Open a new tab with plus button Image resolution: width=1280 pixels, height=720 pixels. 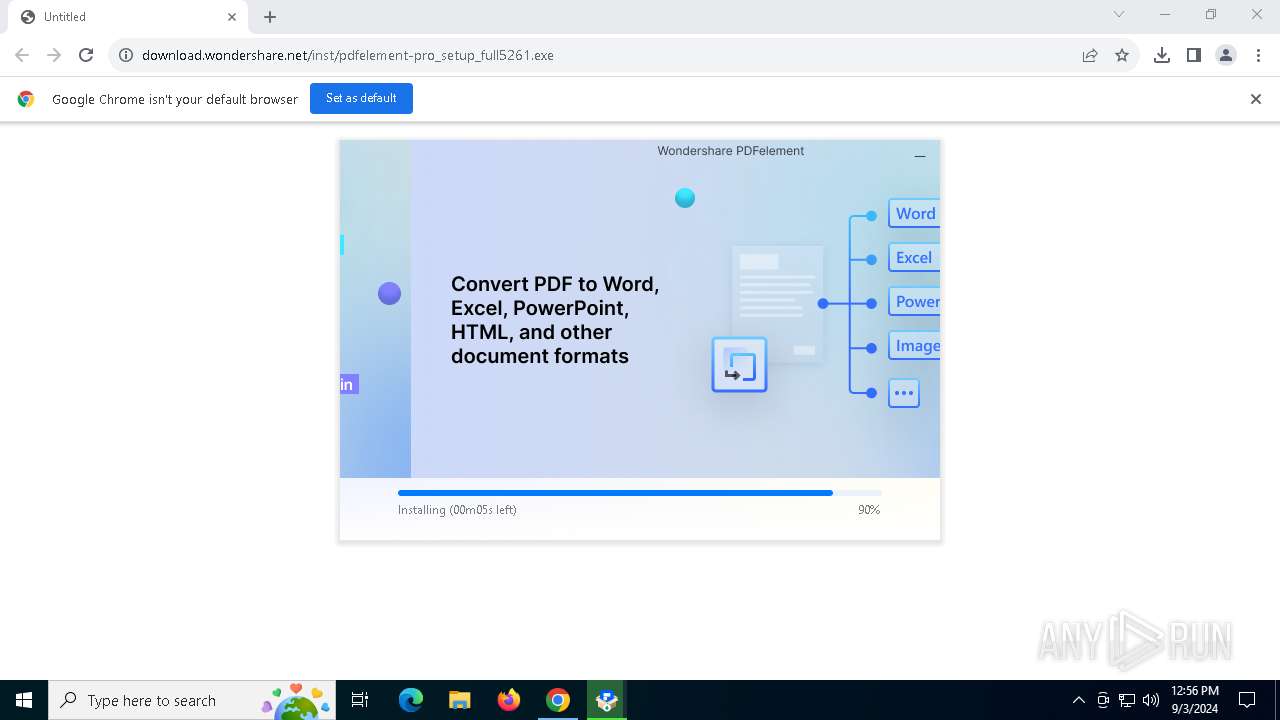click(x=270, y=17)
